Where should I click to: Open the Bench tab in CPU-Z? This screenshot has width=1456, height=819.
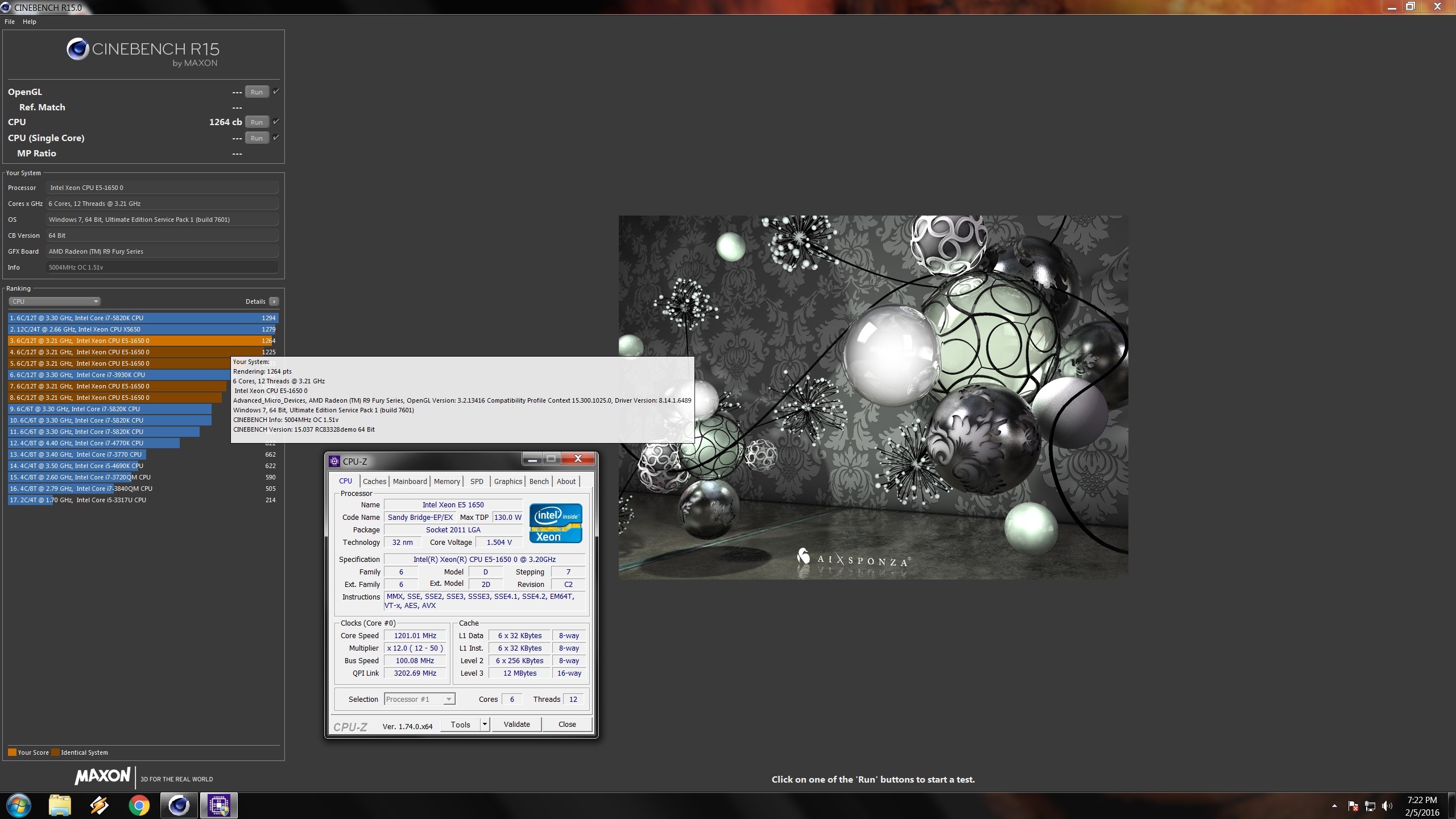point(539,482)
